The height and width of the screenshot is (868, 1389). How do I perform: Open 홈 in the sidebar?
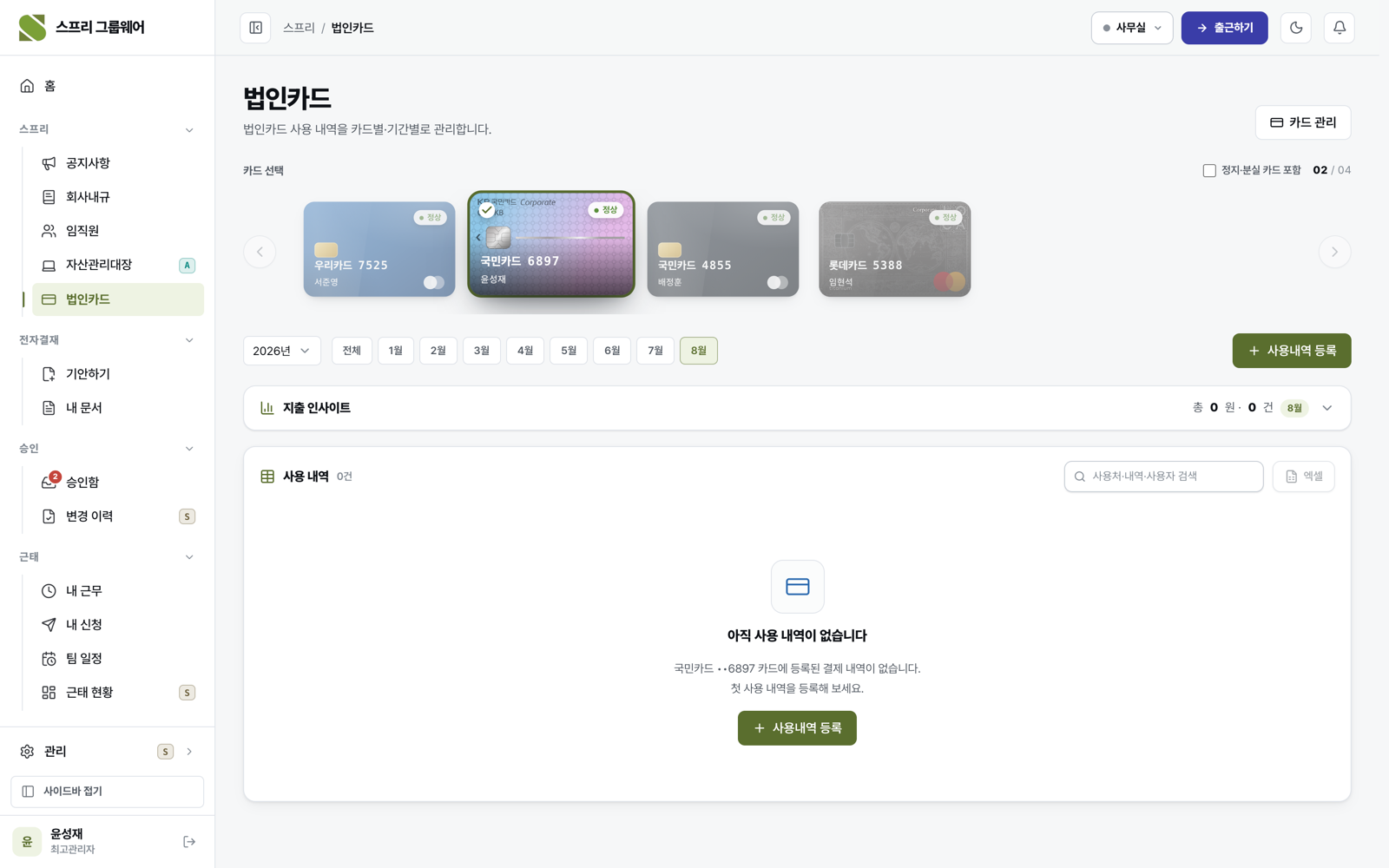click(x=108, y=86)
